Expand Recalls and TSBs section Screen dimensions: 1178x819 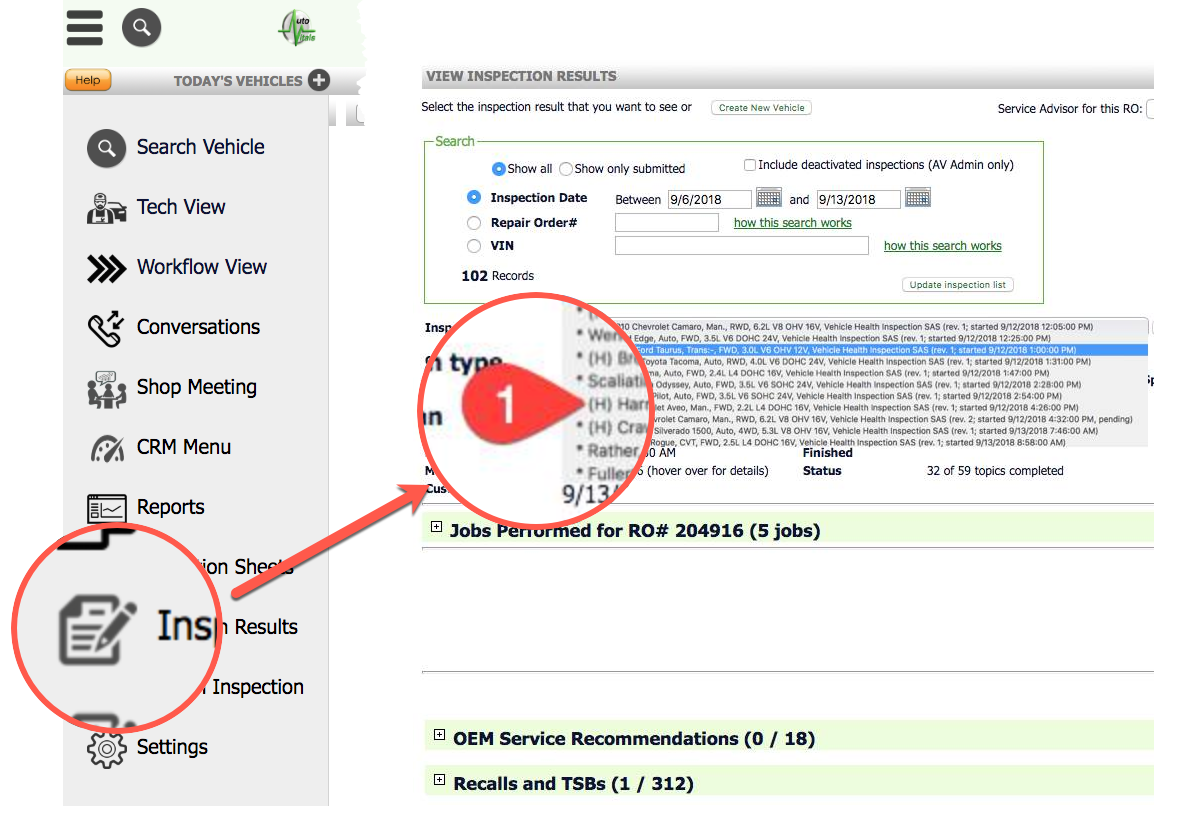coord(439,780)
